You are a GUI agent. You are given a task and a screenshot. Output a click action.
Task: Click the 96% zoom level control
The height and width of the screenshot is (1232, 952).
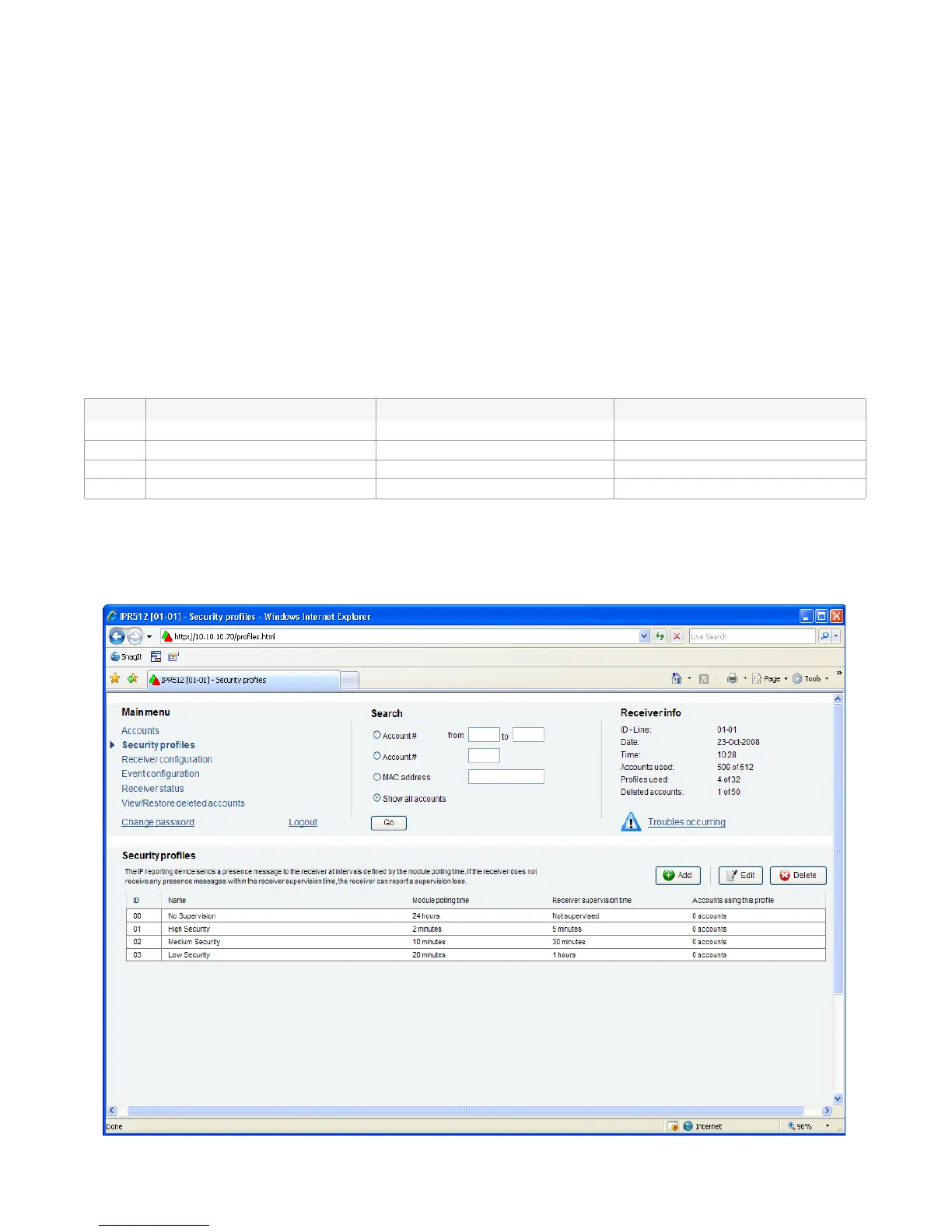808,1126
